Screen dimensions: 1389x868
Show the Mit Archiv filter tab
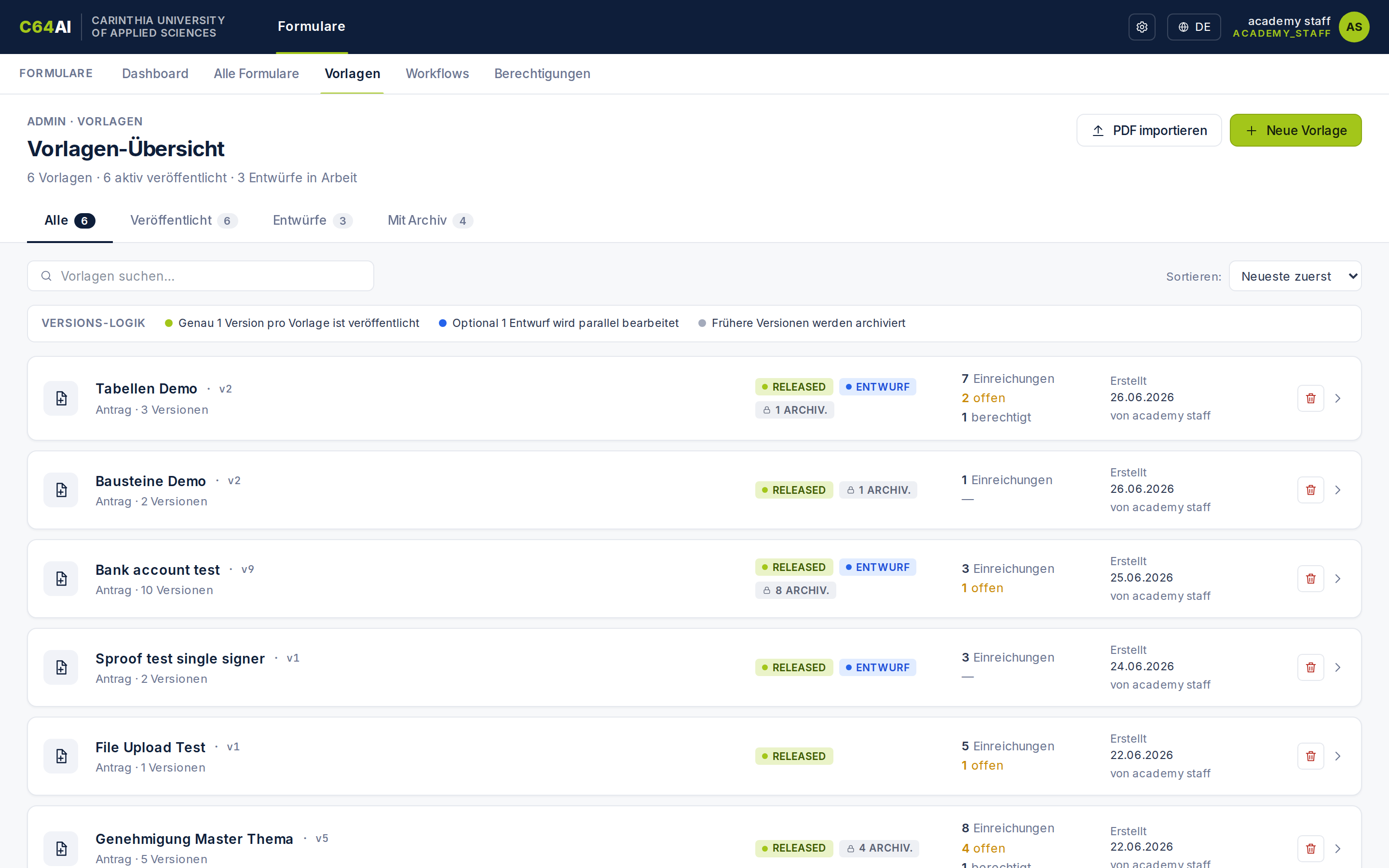(x=430, y=220)
